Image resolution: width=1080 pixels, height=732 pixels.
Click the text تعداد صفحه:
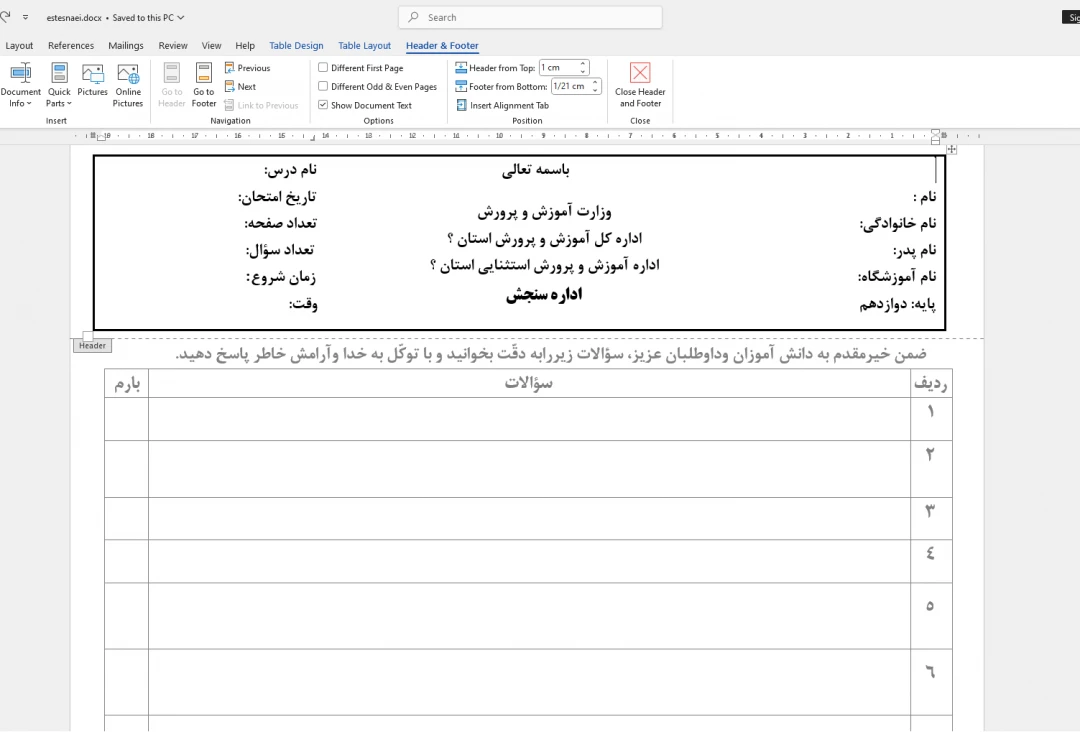point(280,223)
